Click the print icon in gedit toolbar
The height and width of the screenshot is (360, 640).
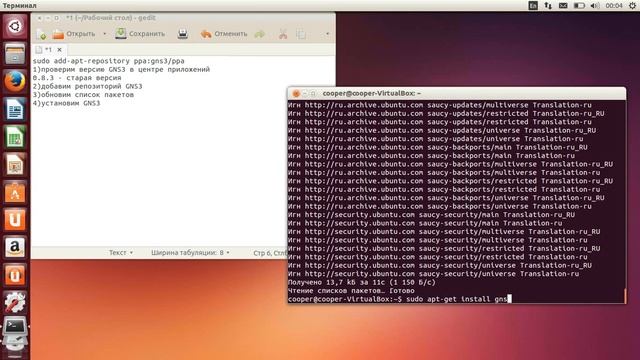tap(182, 34)
